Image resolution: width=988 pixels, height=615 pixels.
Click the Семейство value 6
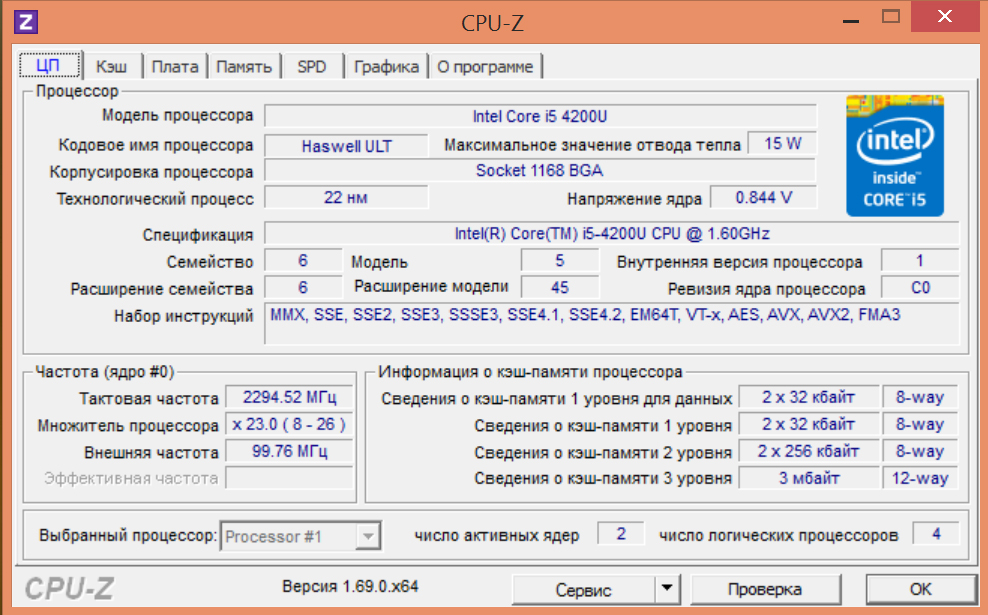click(303, 260)
